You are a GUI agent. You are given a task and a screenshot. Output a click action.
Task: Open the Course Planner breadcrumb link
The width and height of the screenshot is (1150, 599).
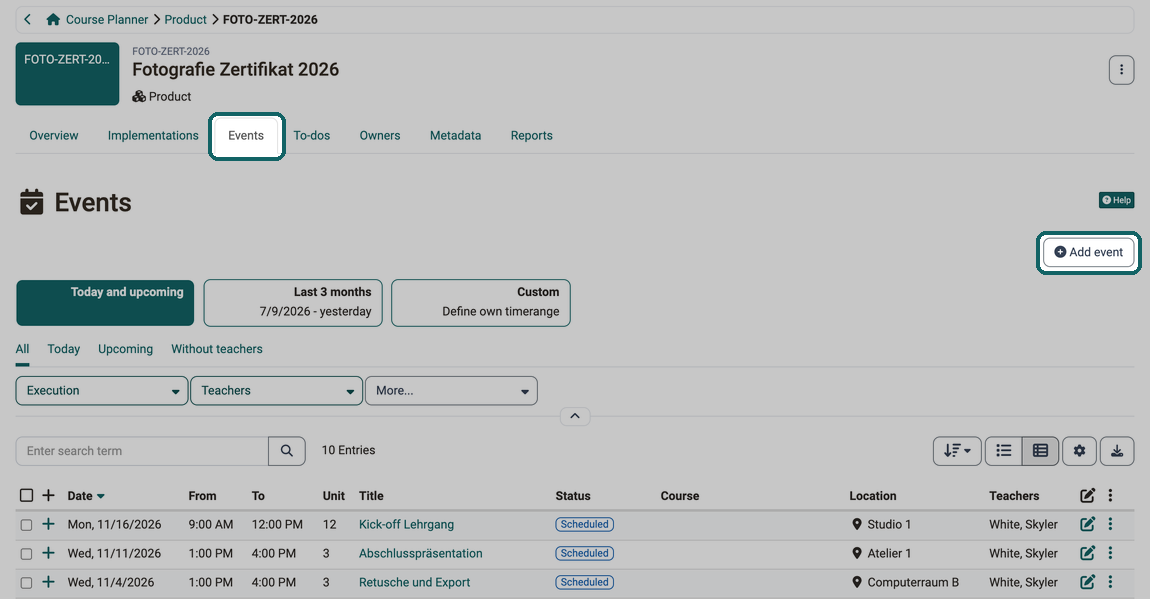click(x=107, y=20)
